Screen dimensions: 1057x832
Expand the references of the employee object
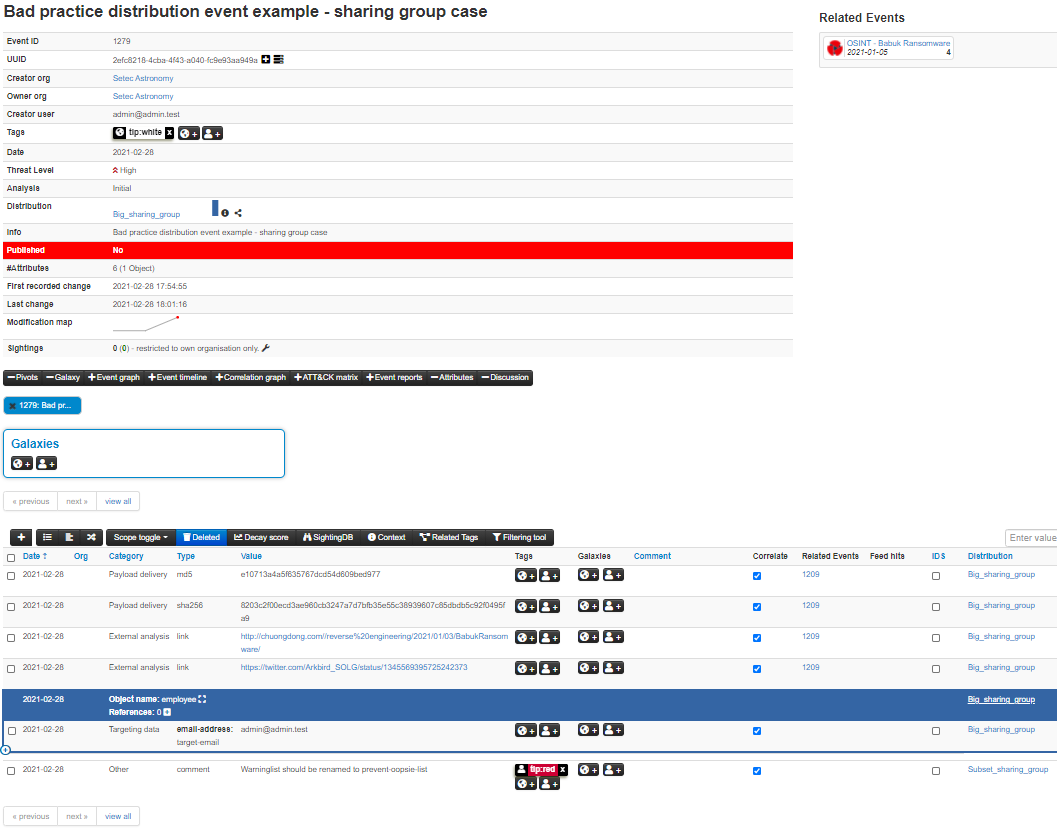point(165,713)
